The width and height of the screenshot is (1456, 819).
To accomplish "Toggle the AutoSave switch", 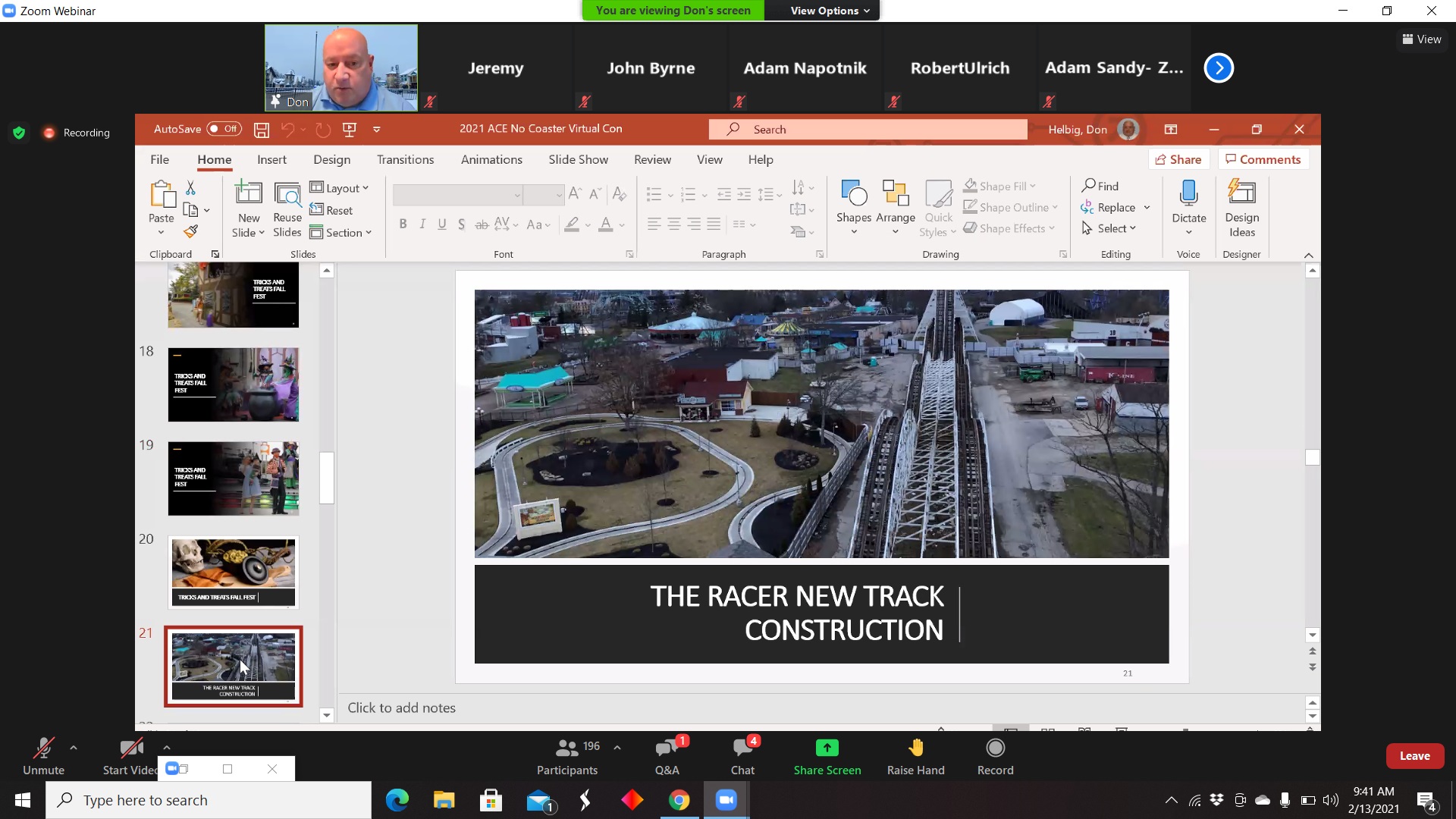I will [x=224, y=129].
